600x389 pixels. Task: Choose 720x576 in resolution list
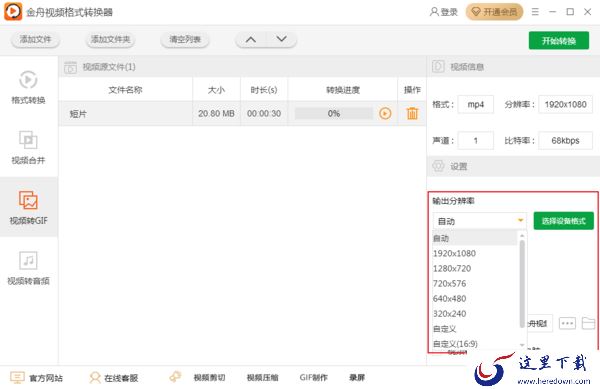(x=475, y=283)
